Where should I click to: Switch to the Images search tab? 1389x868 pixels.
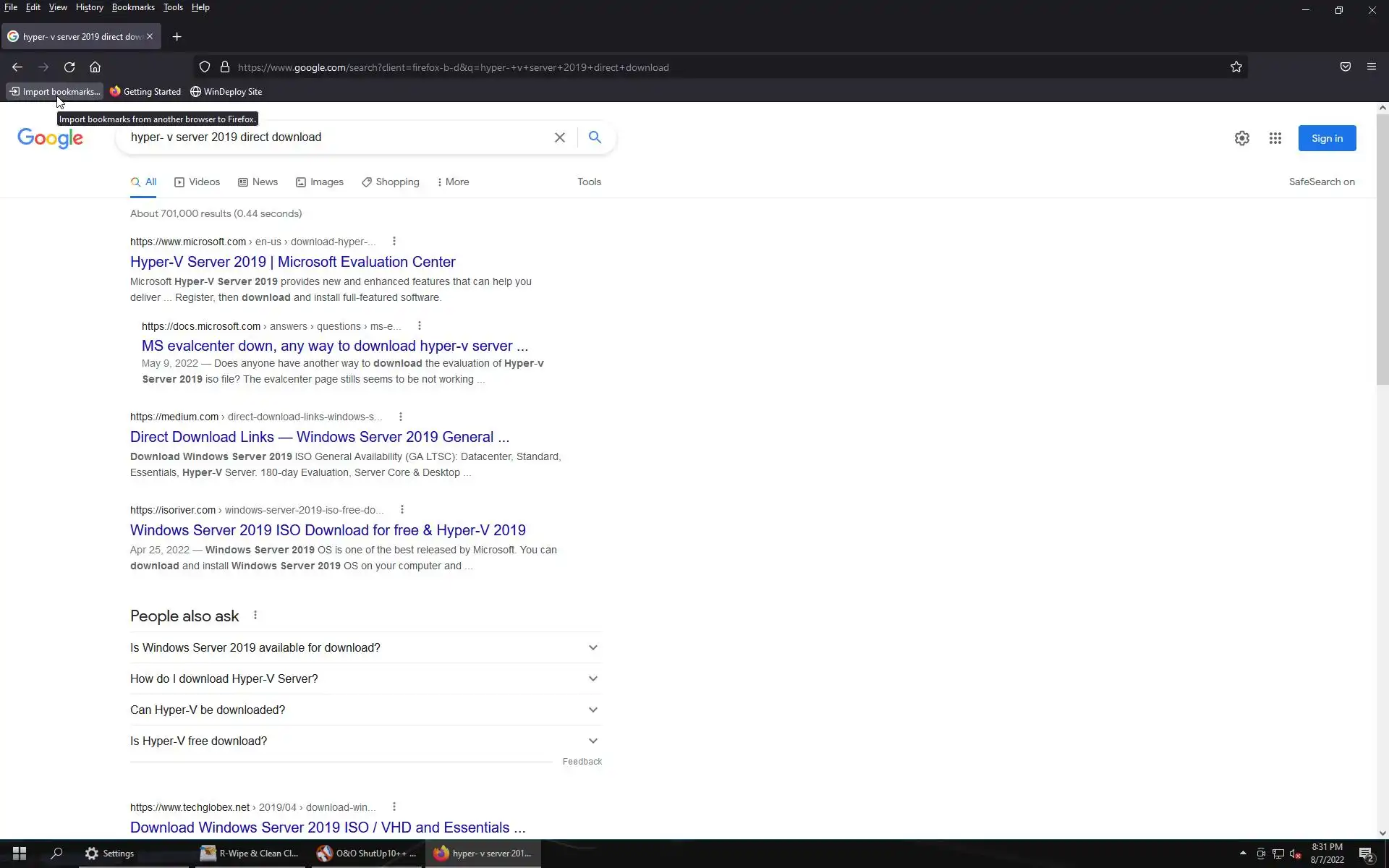pos(320,182)
